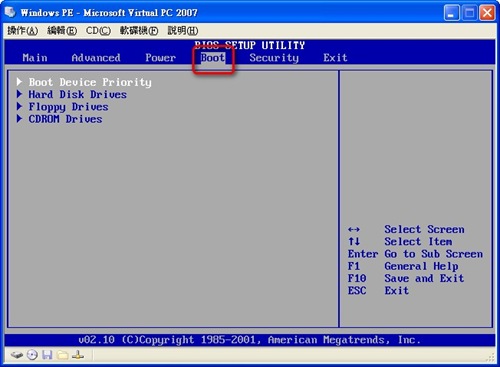Viewport: 500px width, 367px height.
Task: Open the 操作(A) menu
Action: tap(23, 31)
